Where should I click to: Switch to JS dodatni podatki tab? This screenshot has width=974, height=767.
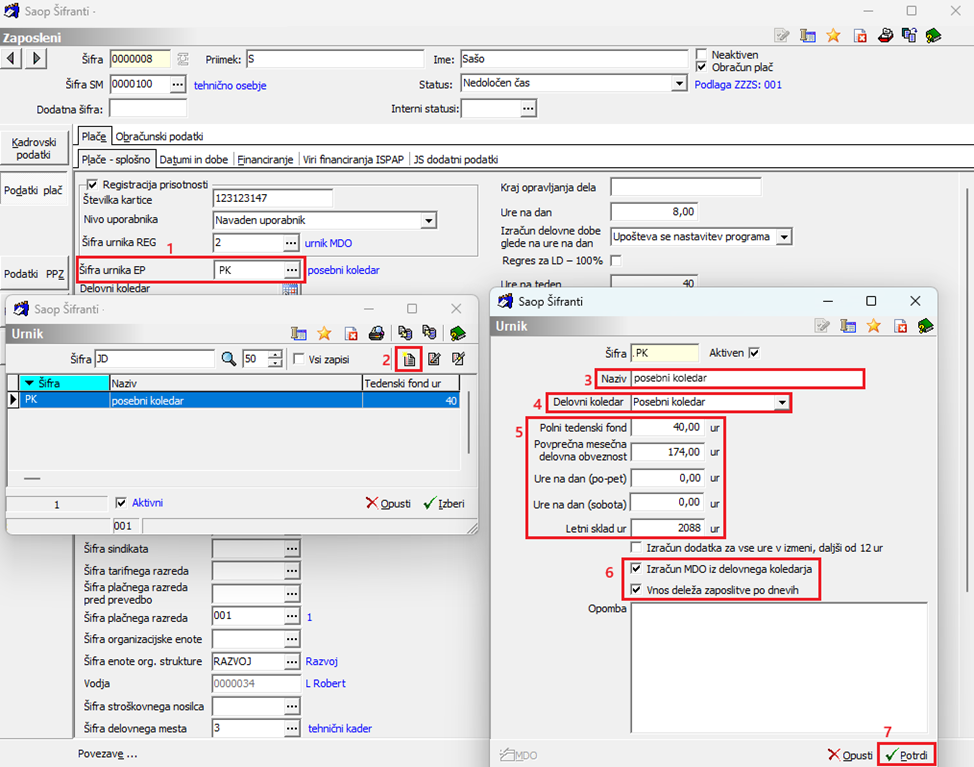point(456,160)
